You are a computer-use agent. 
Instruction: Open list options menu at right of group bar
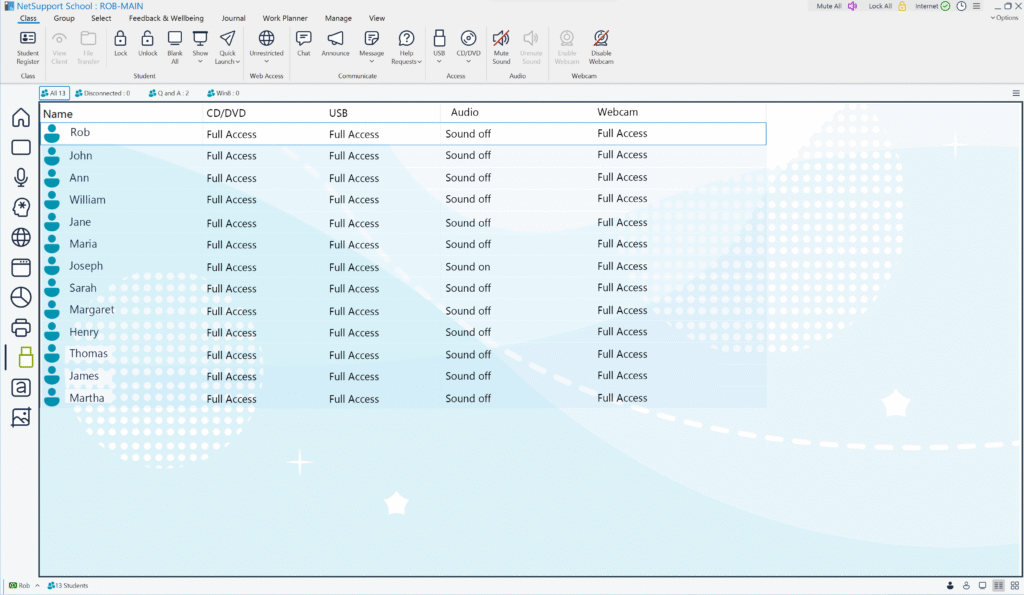[x=1016, y=93]
